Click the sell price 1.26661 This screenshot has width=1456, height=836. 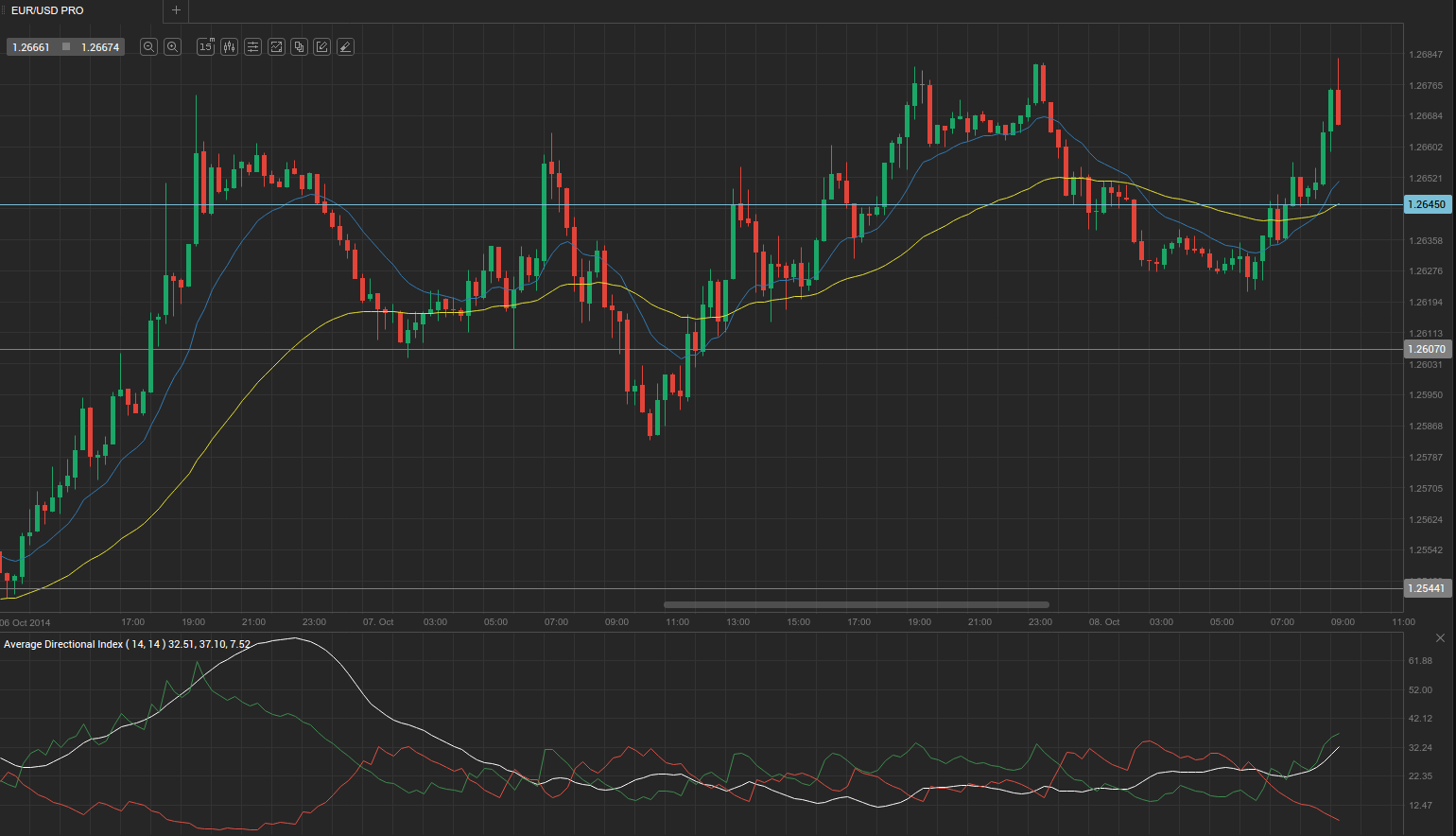pyautogui.click(x=31, y=47)
